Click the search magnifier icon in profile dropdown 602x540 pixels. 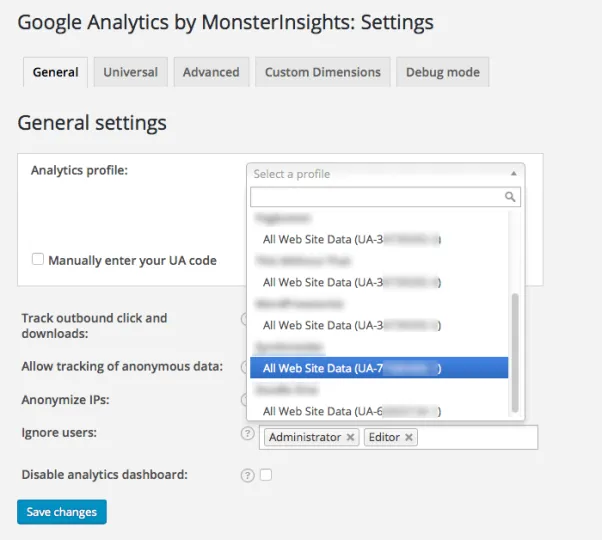(510, 197)
